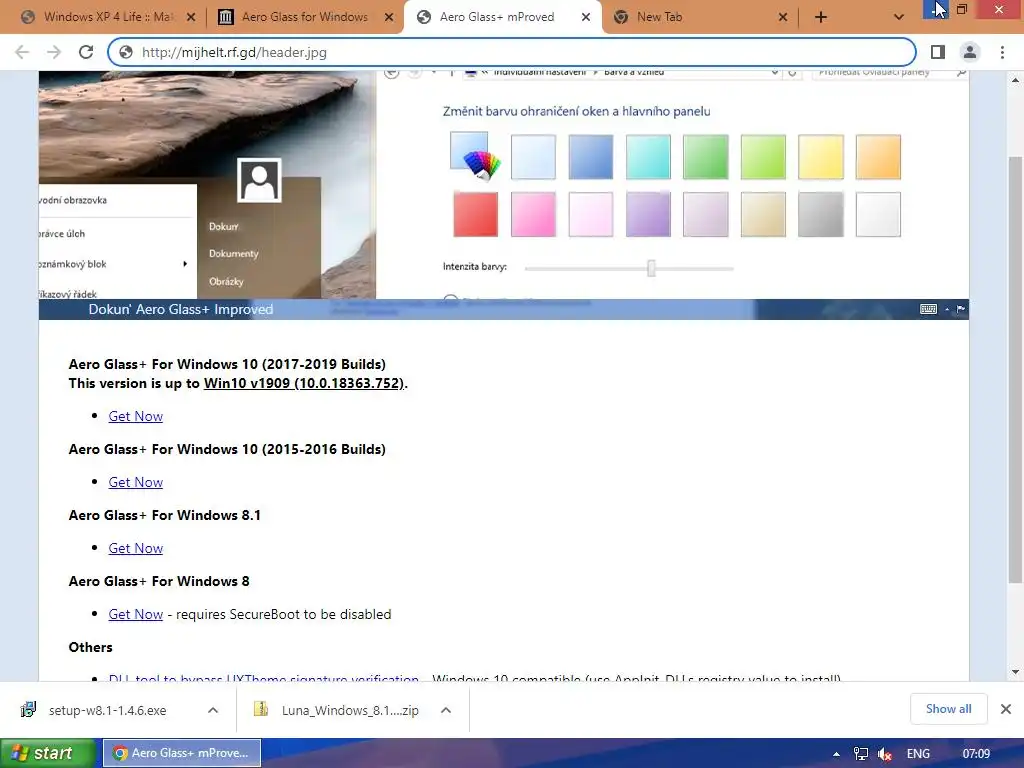The width and height of the screenshot is (1024, 768).
Task: Open the Win10 v1909 version link
Action: pyautogui.click(x=304, y=383)
